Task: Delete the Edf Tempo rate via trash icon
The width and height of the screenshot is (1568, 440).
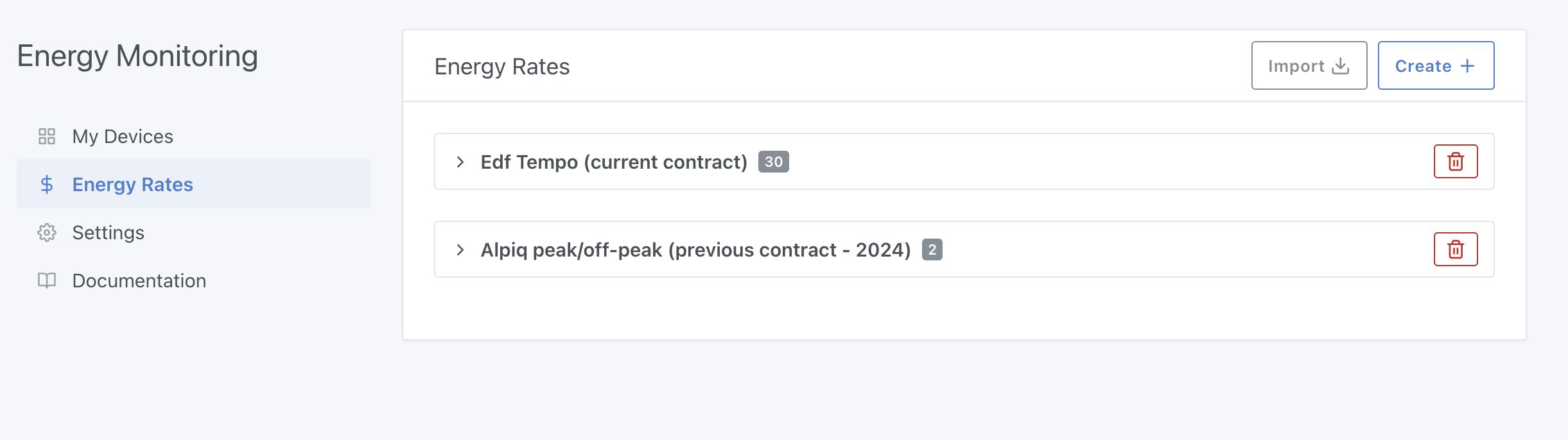Action: [1456, 162]
